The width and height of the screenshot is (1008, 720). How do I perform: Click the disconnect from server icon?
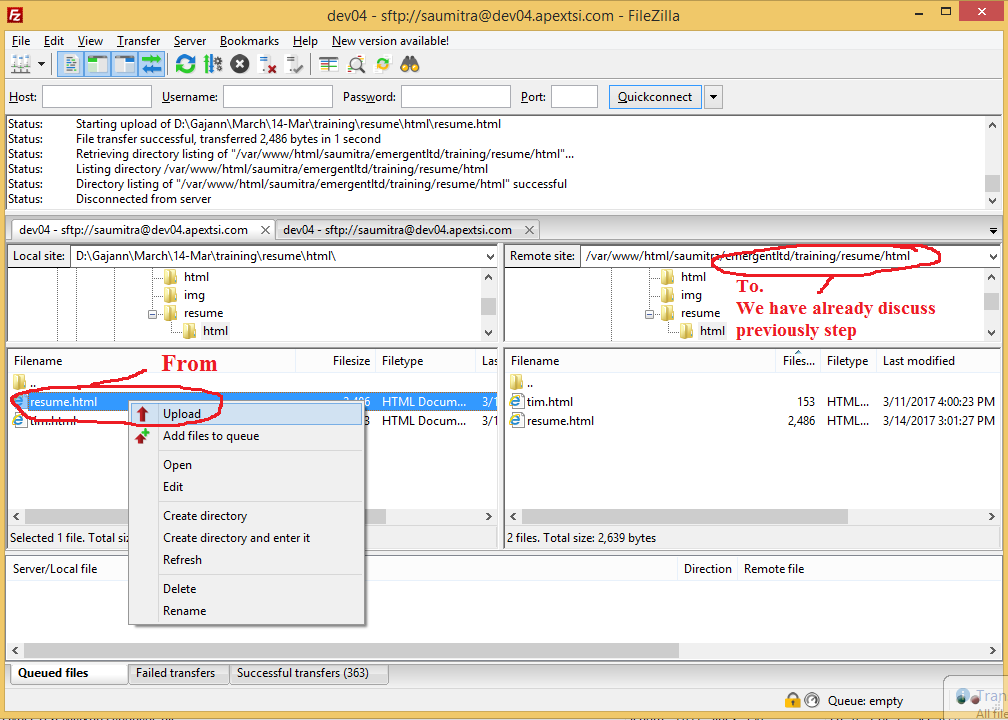(267, 64)
